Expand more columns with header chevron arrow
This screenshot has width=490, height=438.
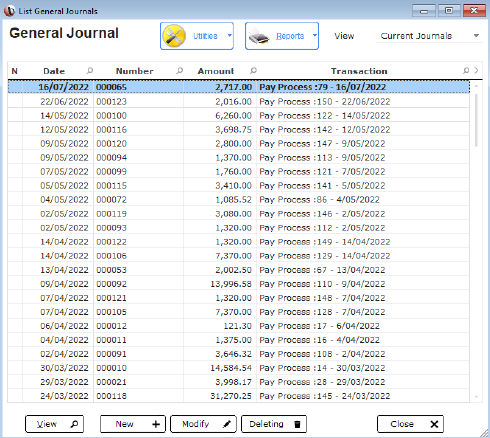[476, 70]
